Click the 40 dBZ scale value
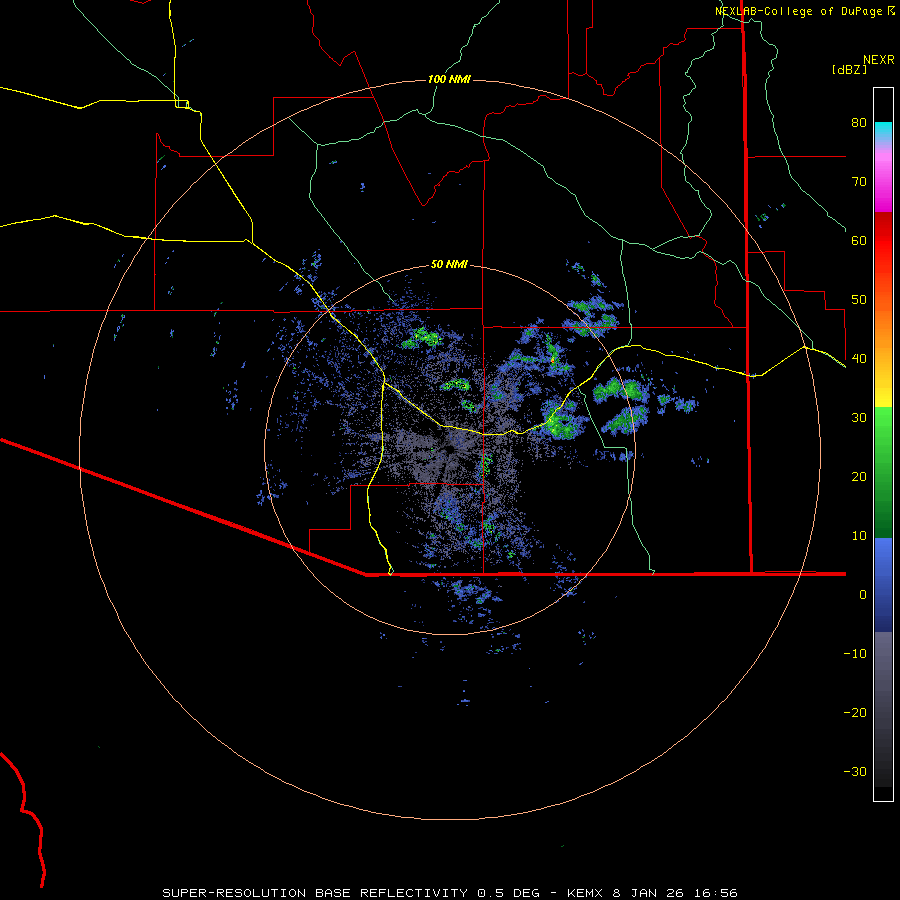 (x=859, y=358)
